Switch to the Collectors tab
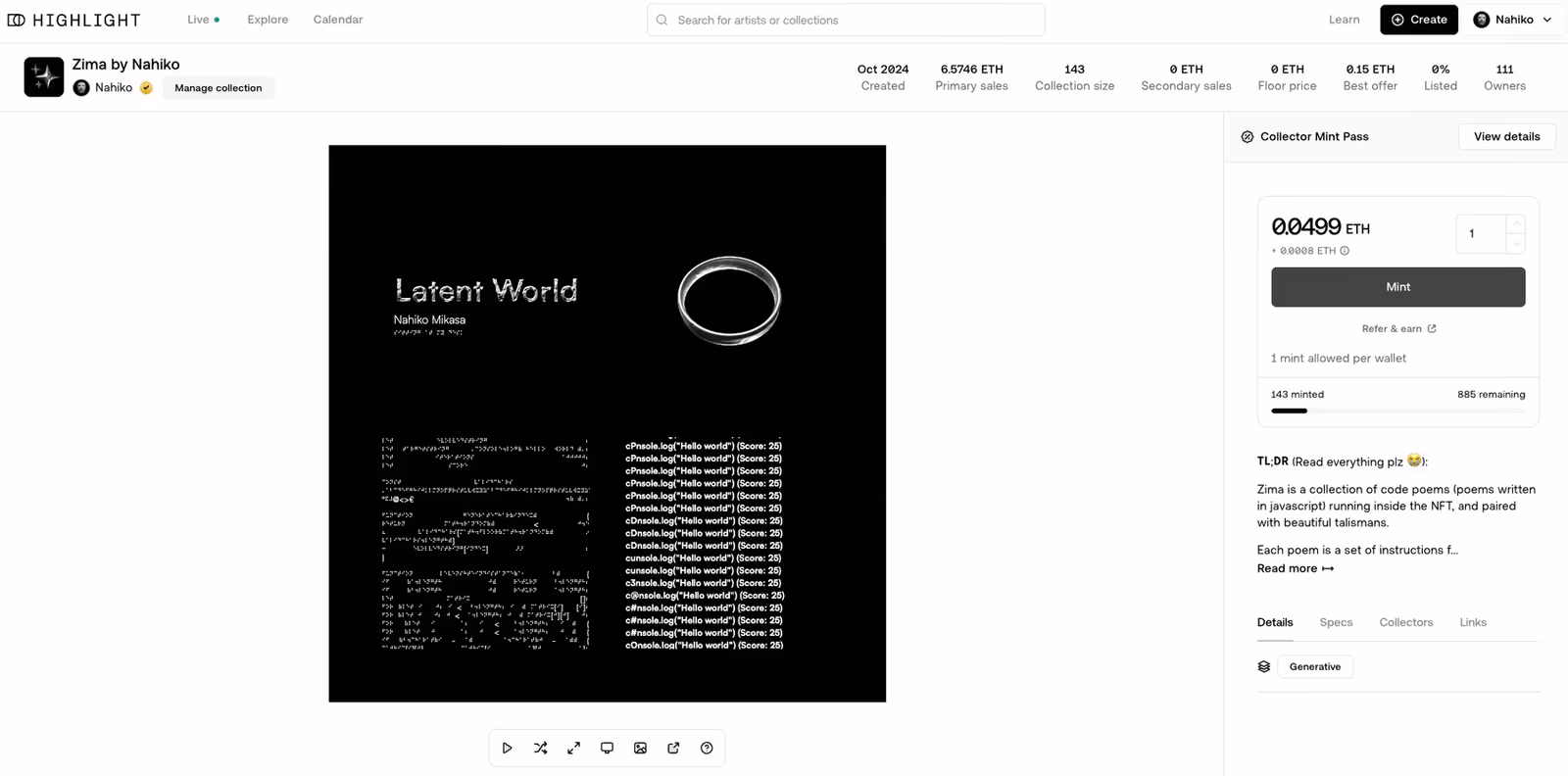This screenshot has height=776, width=1568. click(1405, 622)
